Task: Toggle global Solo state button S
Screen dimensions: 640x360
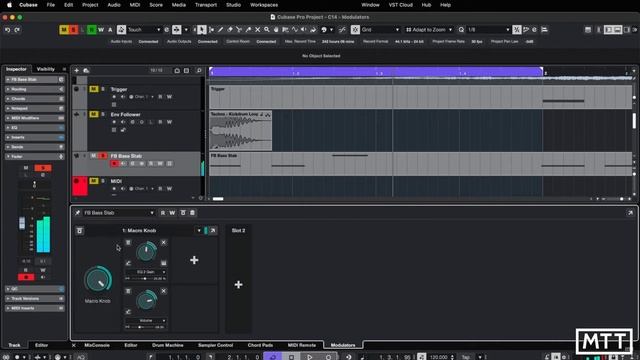Action: [73, 30]
